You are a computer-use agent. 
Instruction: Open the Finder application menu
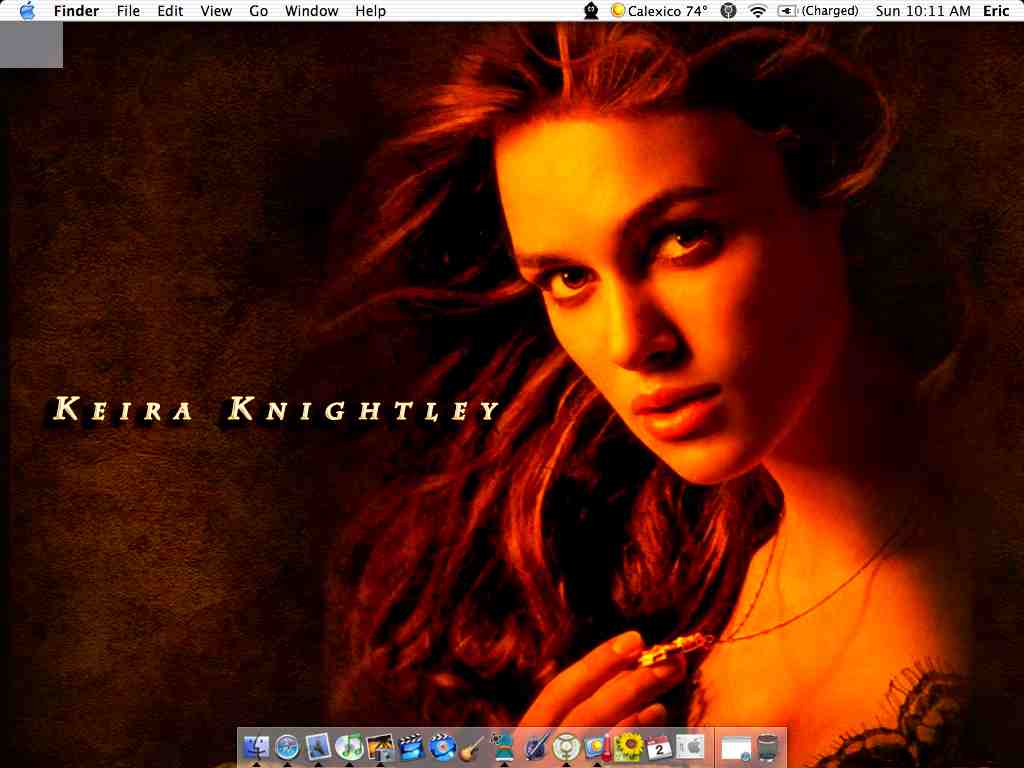pyautogui.click(x=76, y=11)
